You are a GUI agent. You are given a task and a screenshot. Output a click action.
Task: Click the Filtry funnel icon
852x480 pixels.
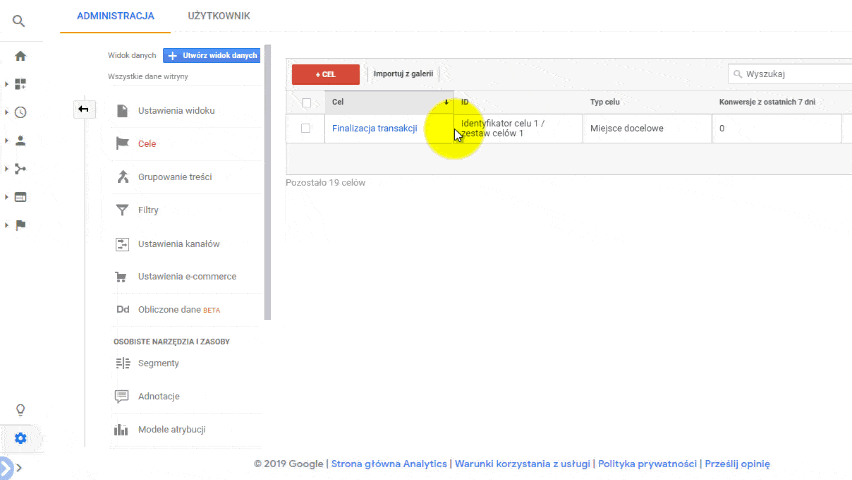point(122,210)
